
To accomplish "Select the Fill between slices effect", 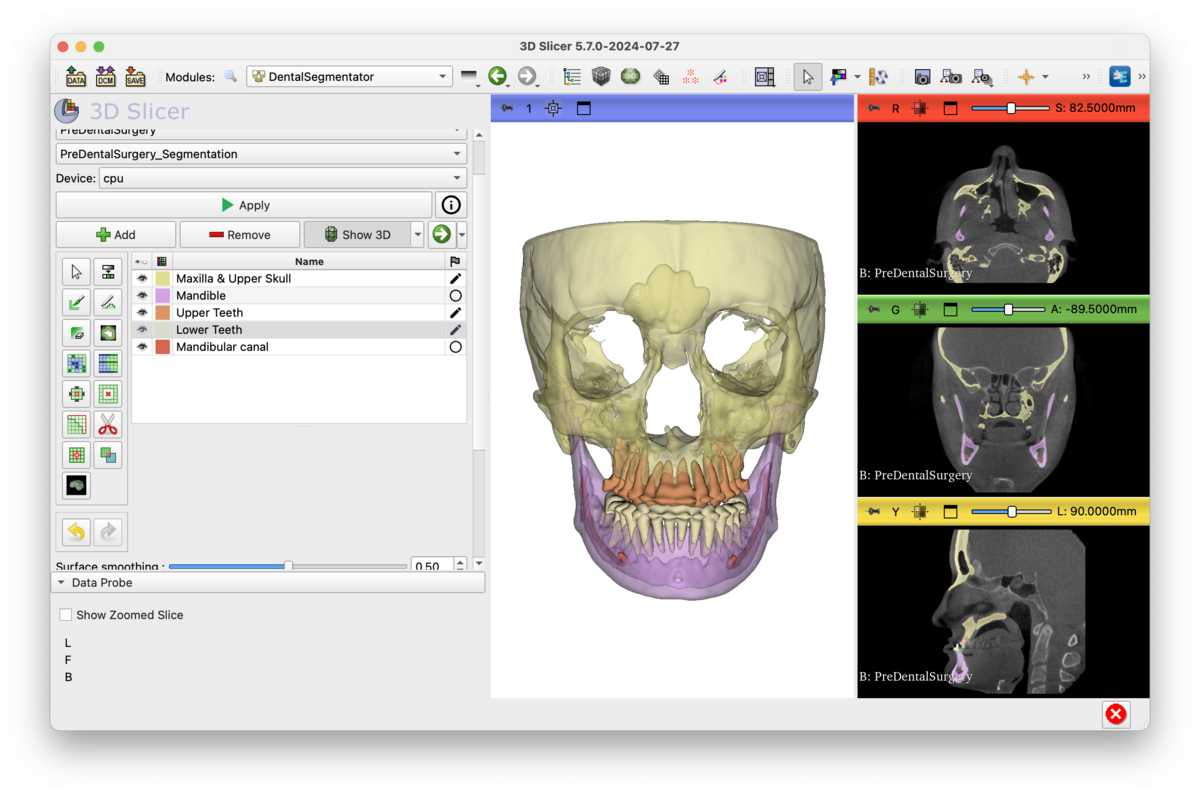I will point(108,364).
